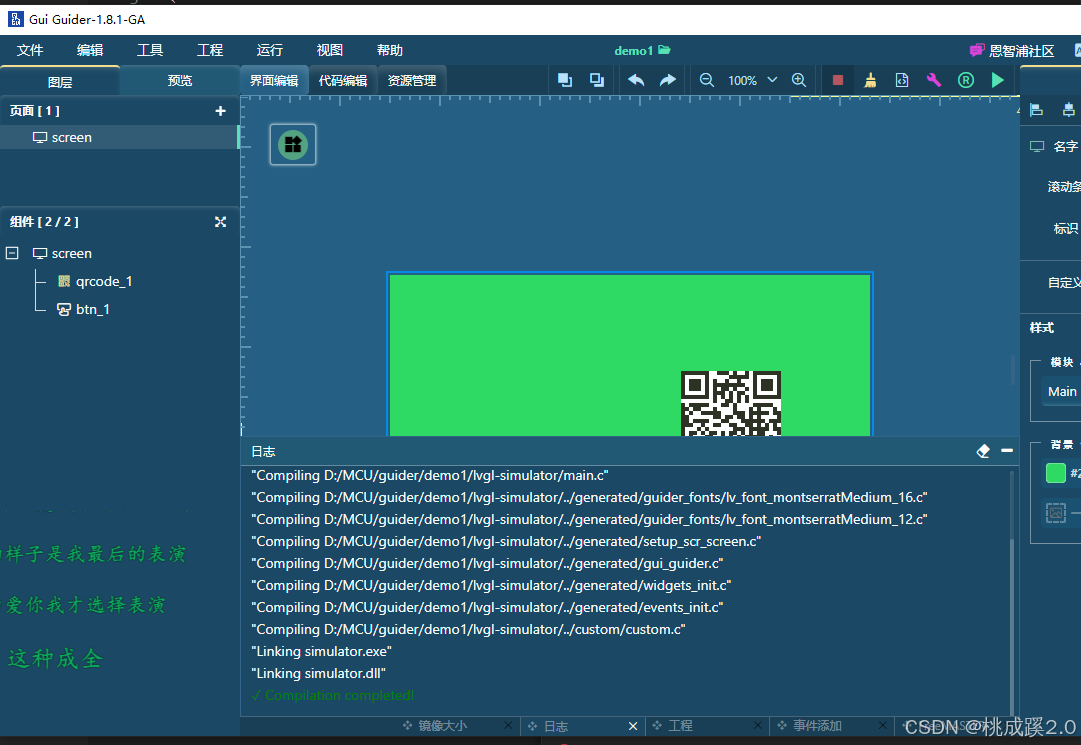1081x745 pixels.
Task: Clean the project with the broom icon
Action: [x=870, y=80]
